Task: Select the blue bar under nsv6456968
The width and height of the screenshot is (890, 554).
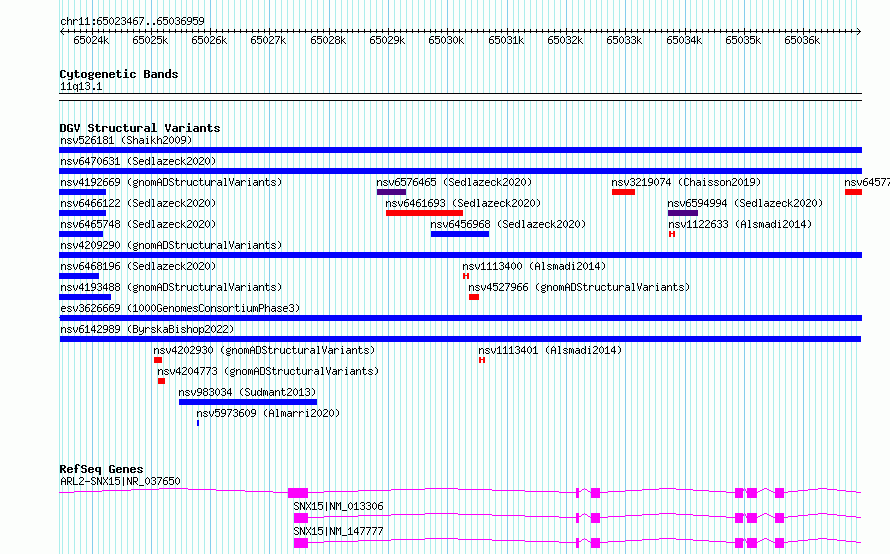Action: 460,234
